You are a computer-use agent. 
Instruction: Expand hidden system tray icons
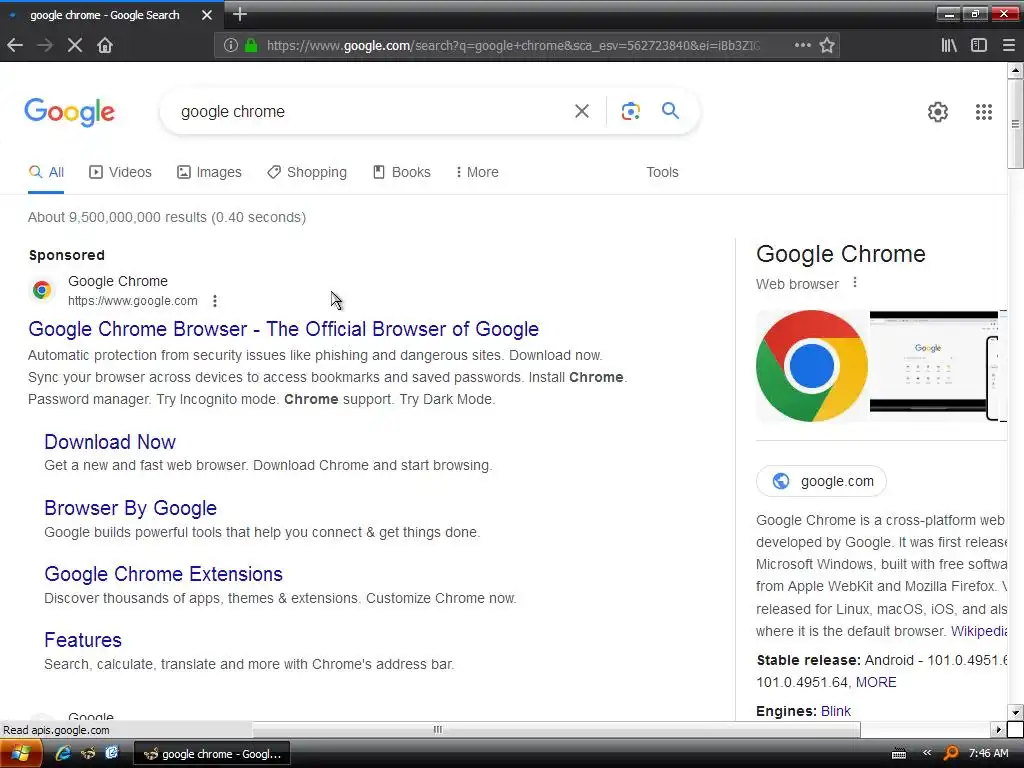(x=926, y=753)
